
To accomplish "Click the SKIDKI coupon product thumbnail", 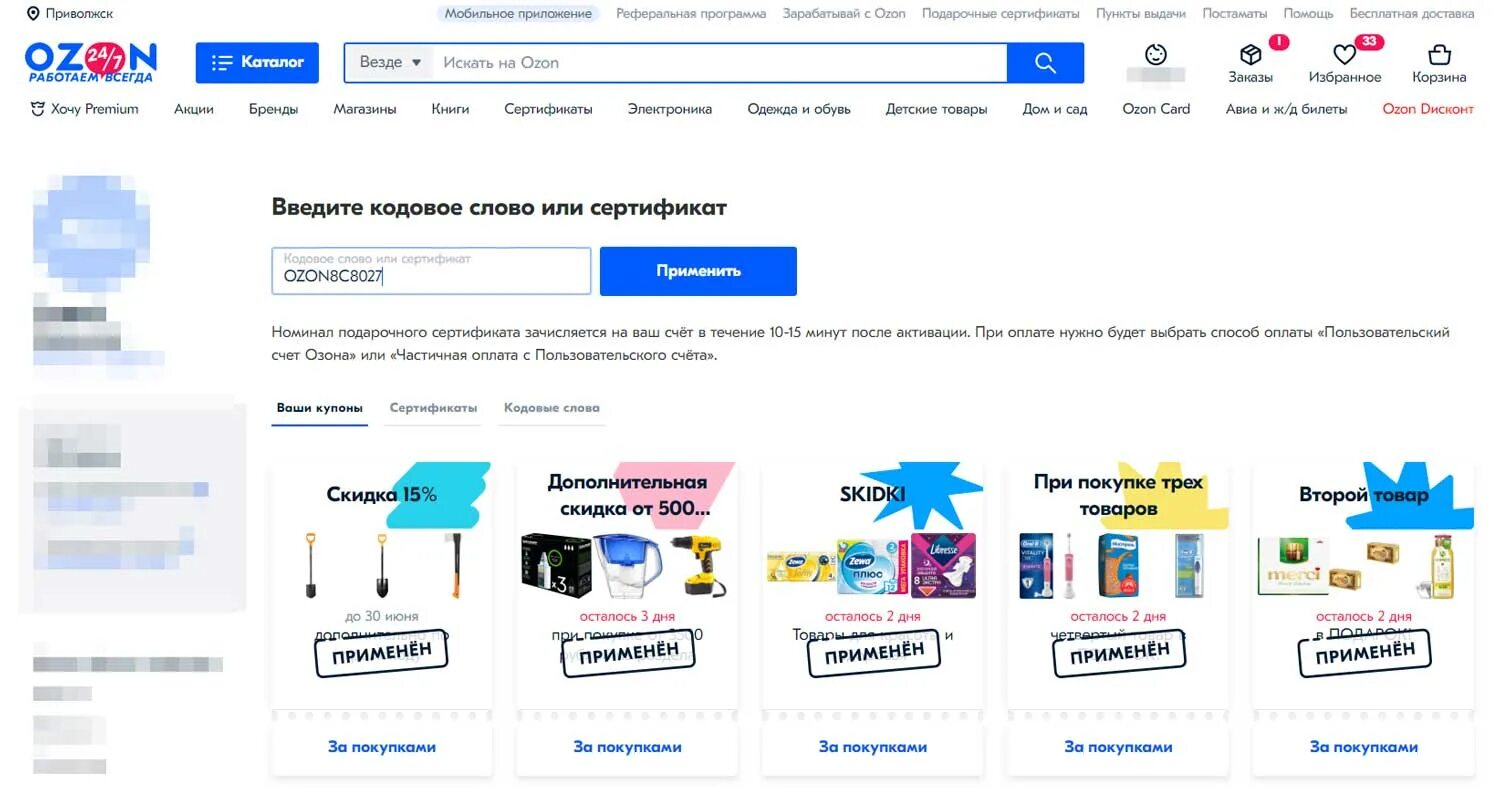I will click(x=871, y=565).
